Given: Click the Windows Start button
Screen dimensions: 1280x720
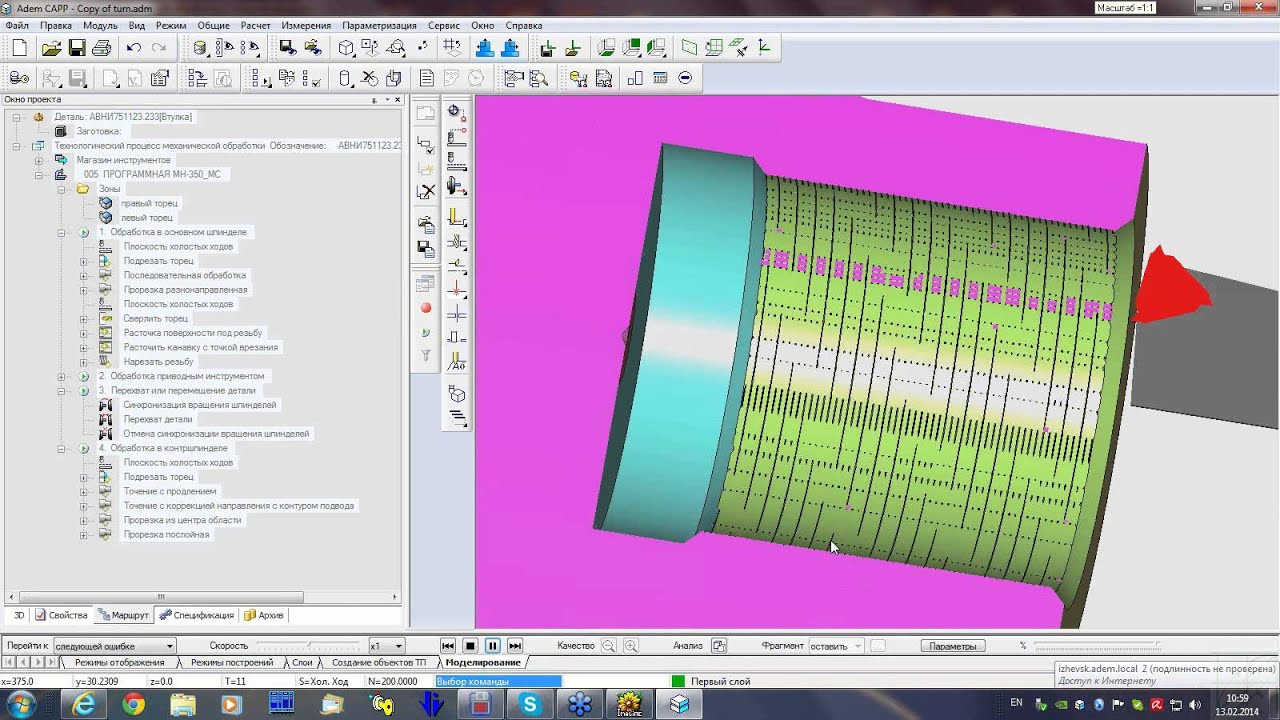Looking at the screenshot, I should (x=21, y=705).
